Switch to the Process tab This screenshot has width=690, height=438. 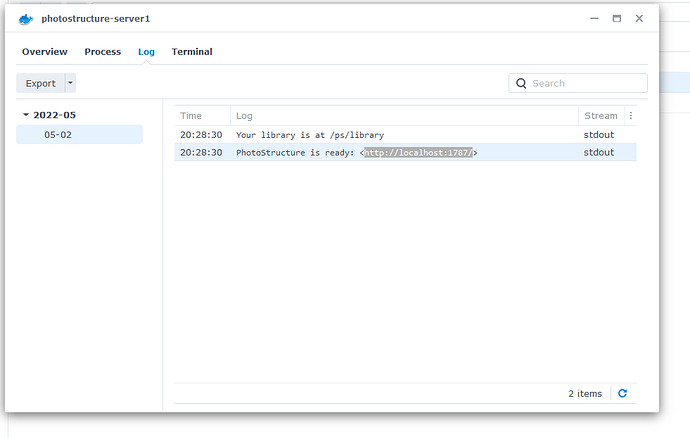click(103, 52)
